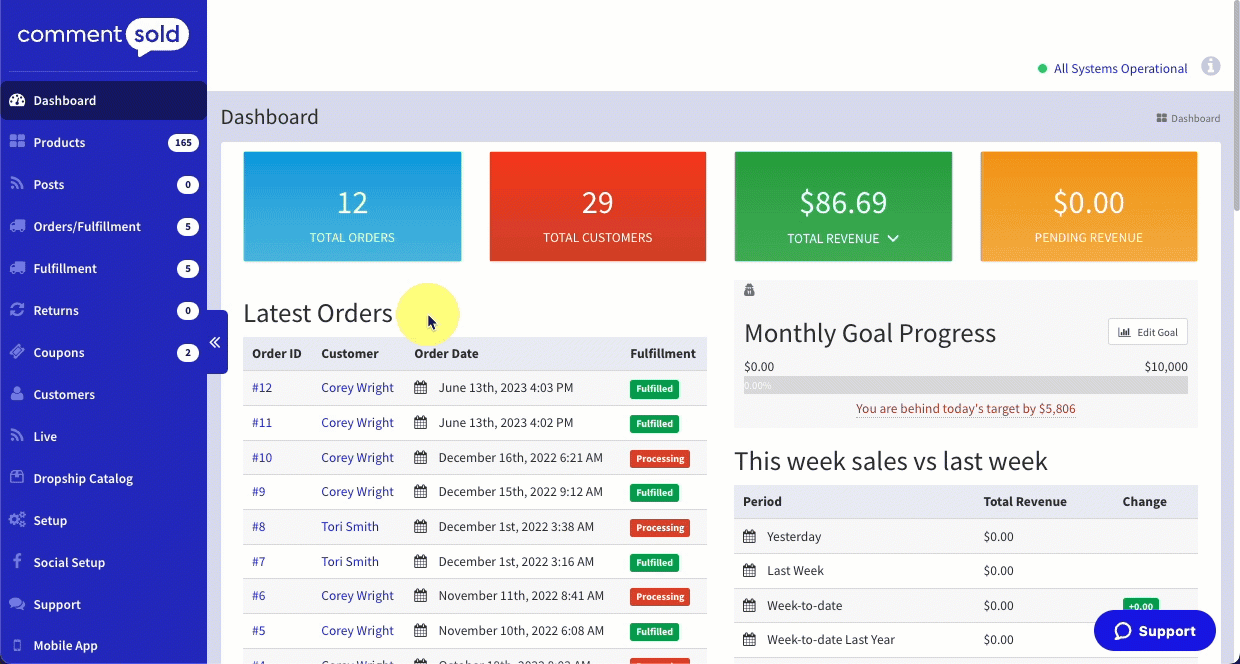Click the calendar icon for order #12
Screen dimensions: 1240x664
[x=421, y=388]
